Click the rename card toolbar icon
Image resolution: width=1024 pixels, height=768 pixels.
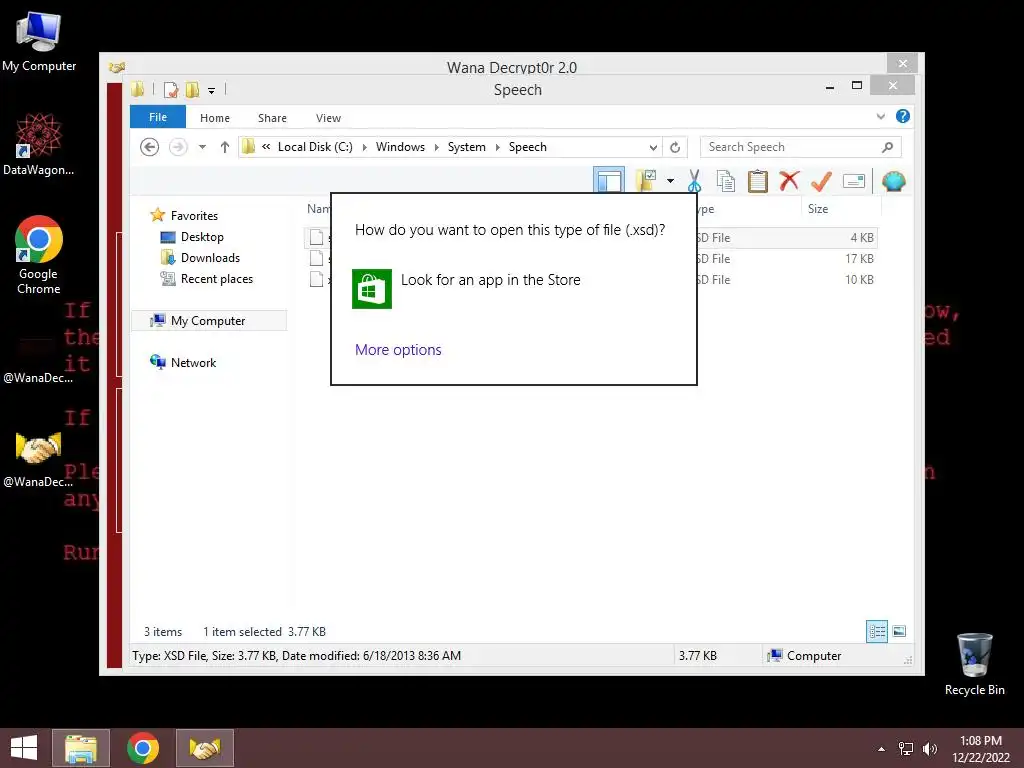tap(854, 180)
